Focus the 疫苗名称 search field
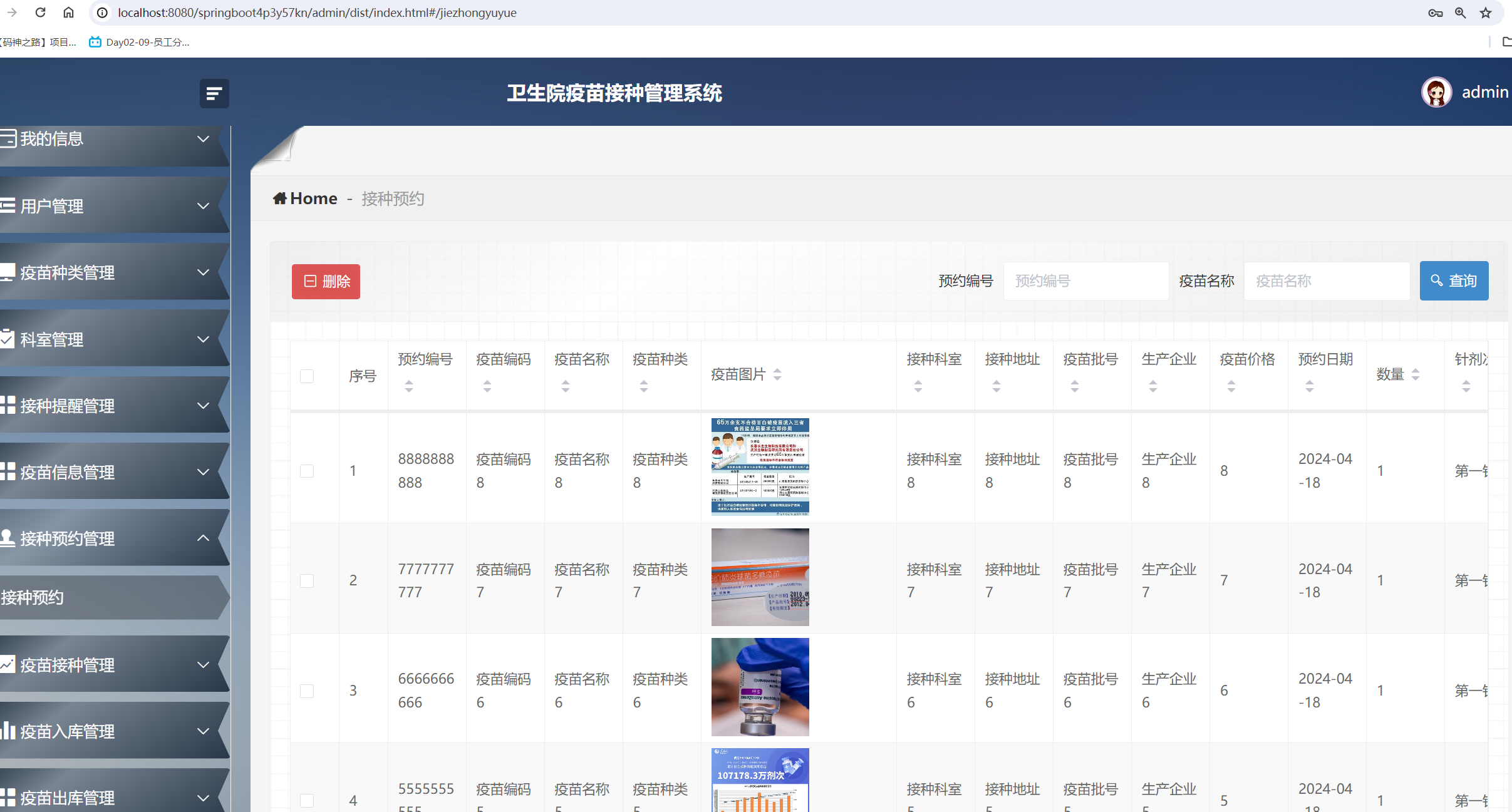 tap(1327, 281)
